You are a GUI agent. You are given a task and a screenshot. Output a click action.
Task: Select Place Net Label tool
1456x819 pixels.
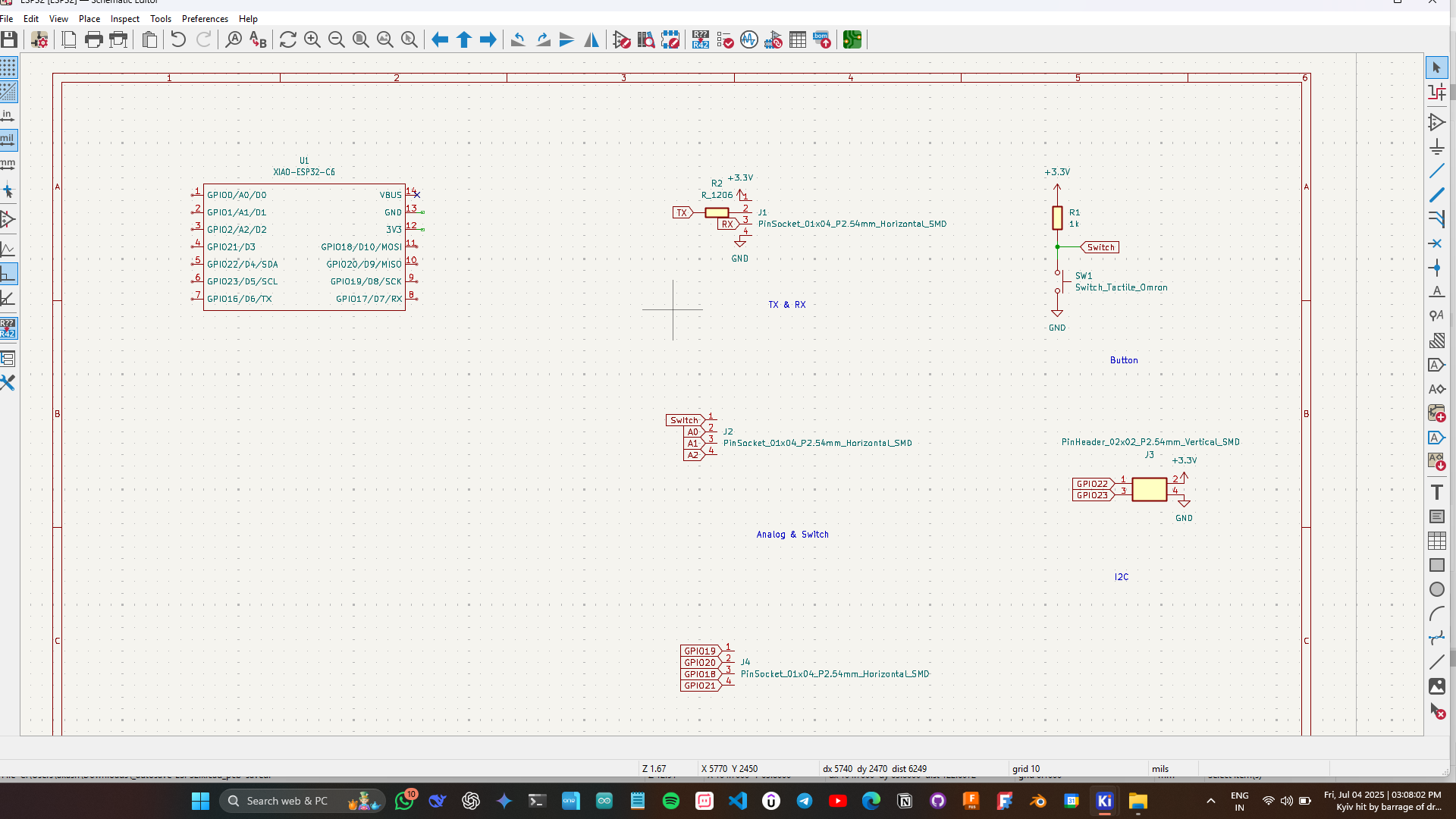click(x=1436, y=292)
